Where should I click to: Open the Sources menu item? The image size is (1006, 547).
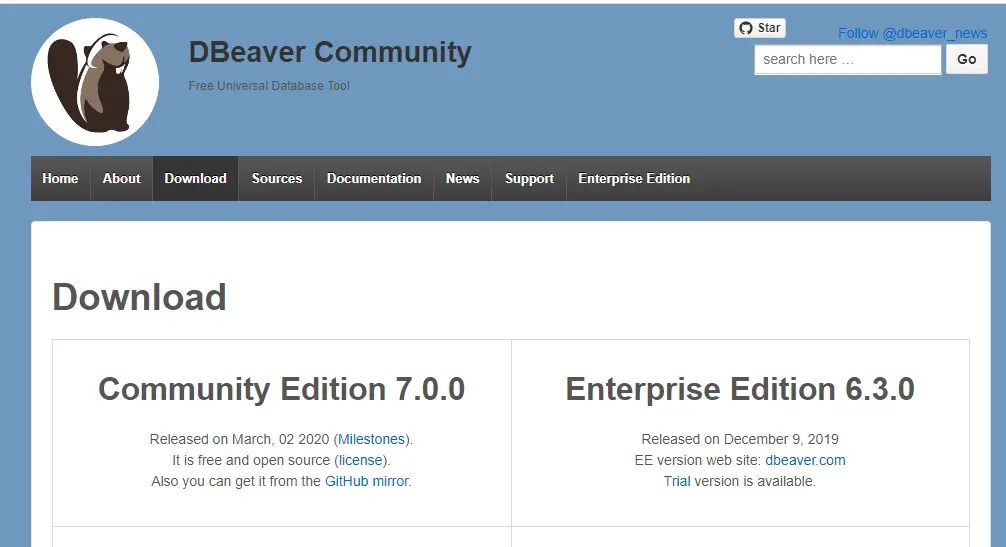(x=277, y=178)
